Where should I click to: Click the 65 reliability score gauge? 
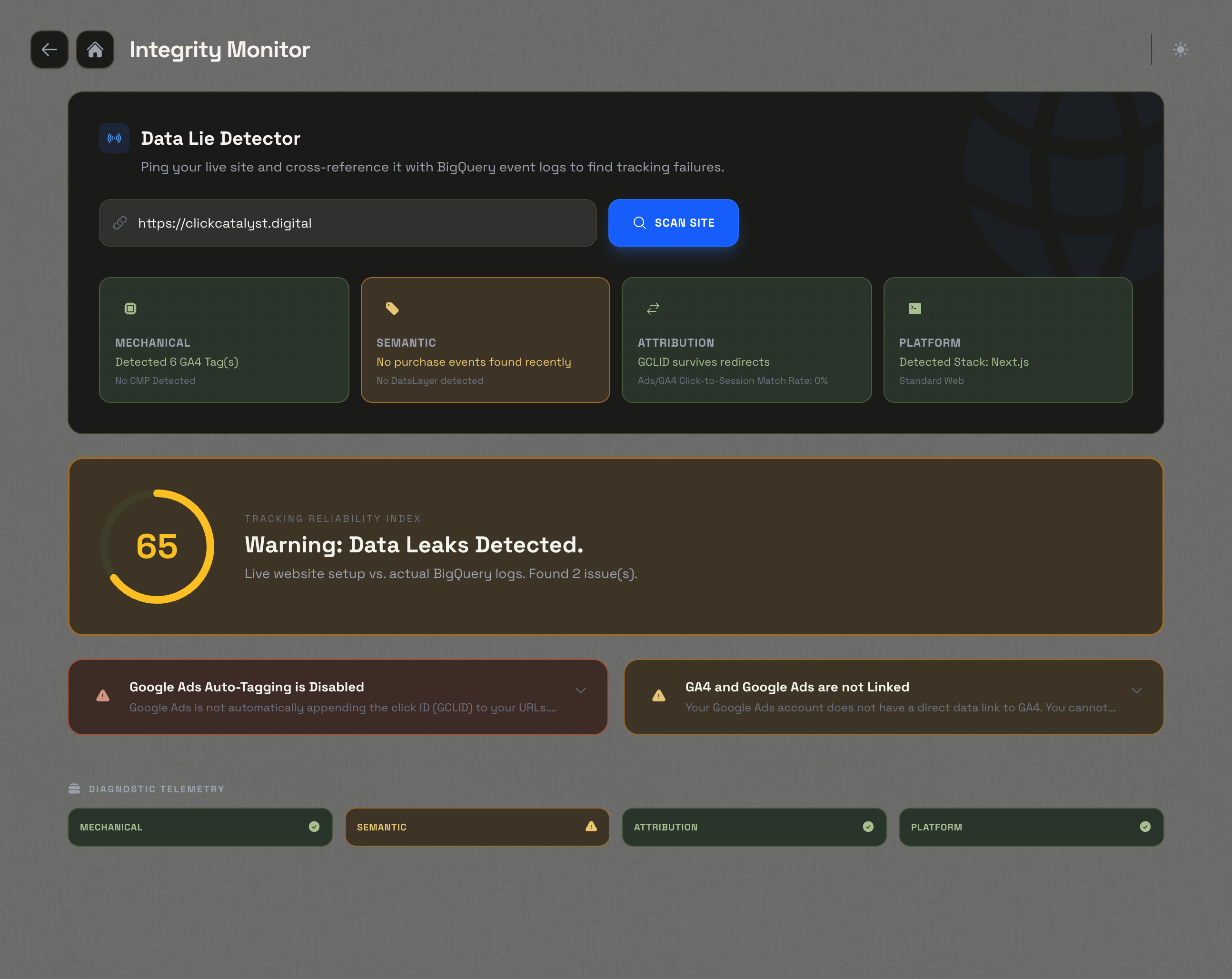coord(157,546)
